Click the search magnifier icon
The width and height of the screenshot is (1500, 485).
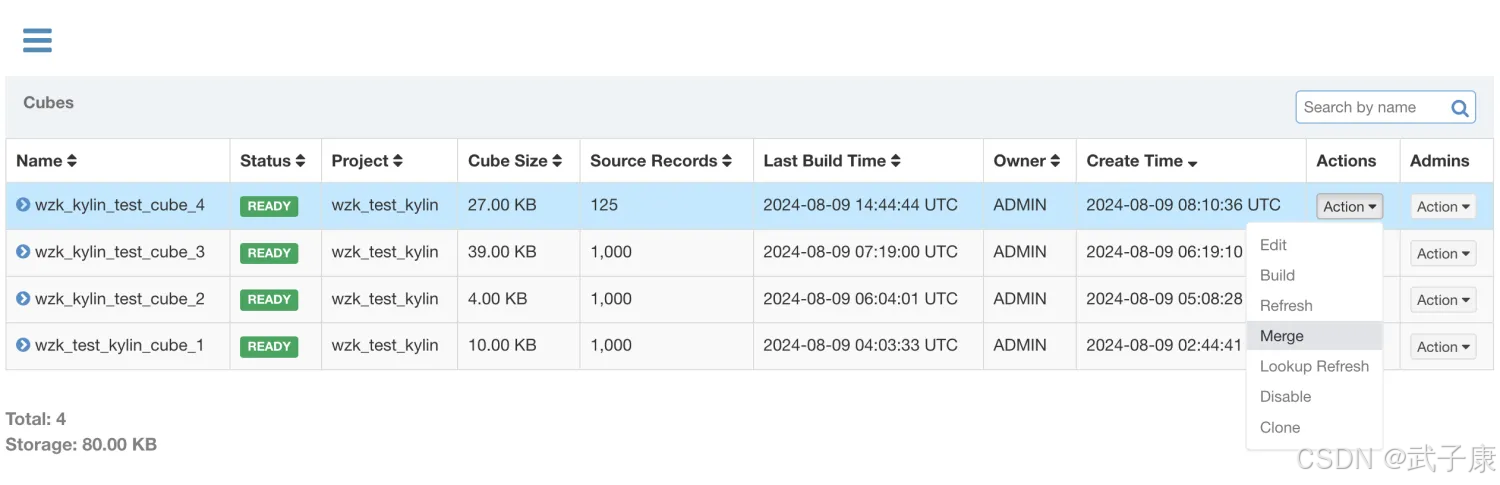point(1459,108)
